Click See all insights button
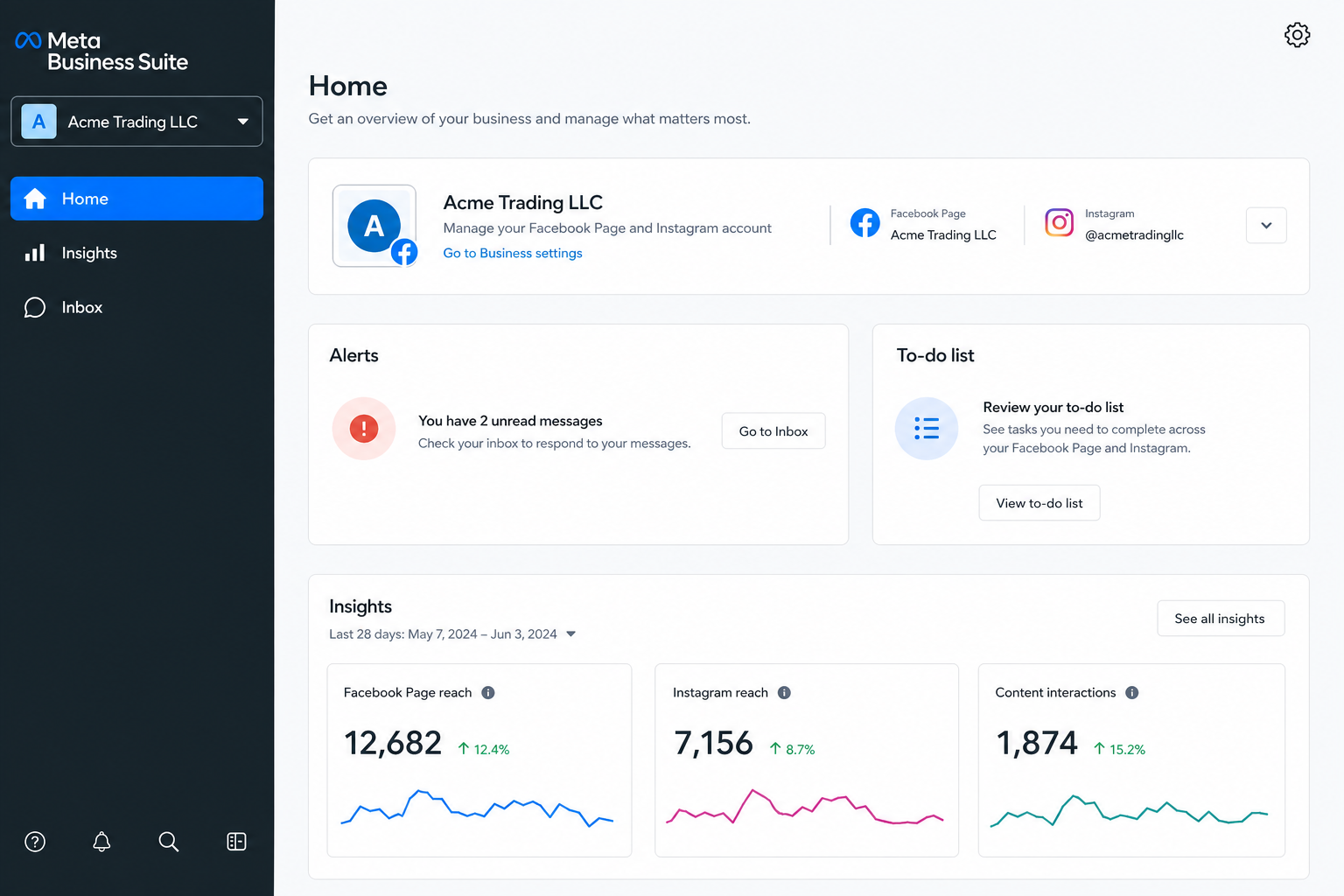 coord(1220,619)
